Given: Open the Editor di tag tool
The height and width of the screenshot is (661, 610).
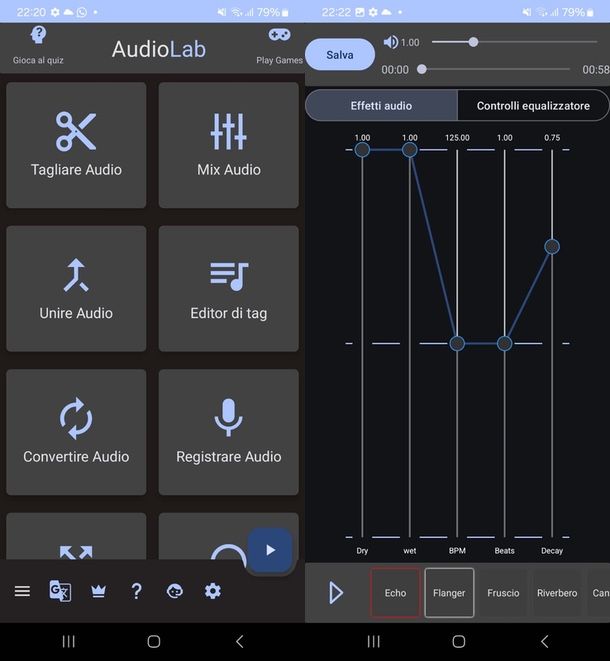Looking at the screenshot, I should 228,288.
